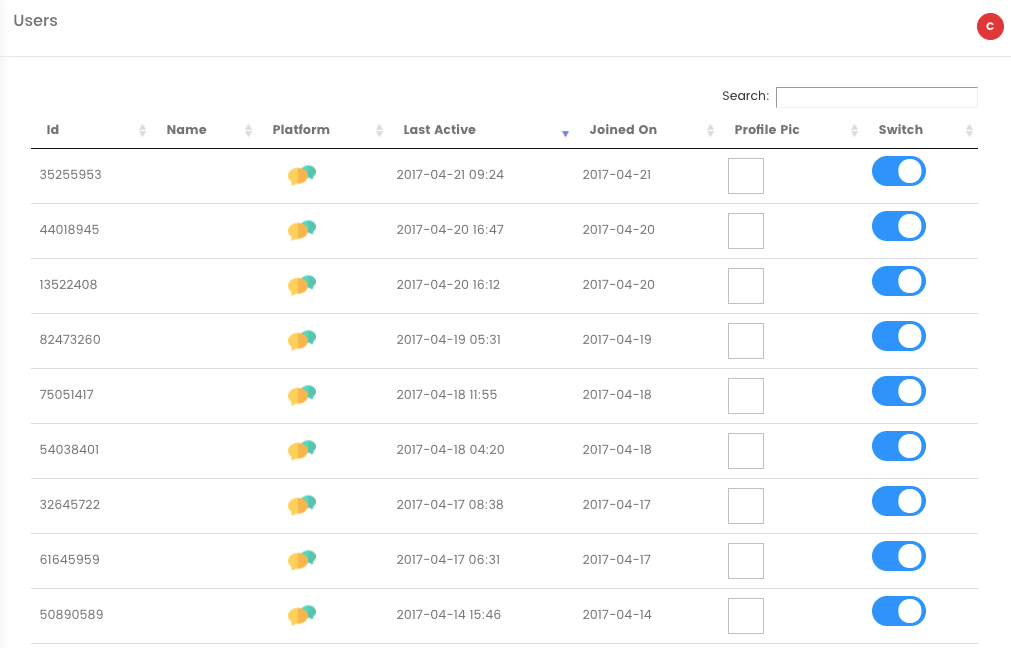Click the Profile Pic column header
Screen dimensions: 1011x648
point(767,130)
